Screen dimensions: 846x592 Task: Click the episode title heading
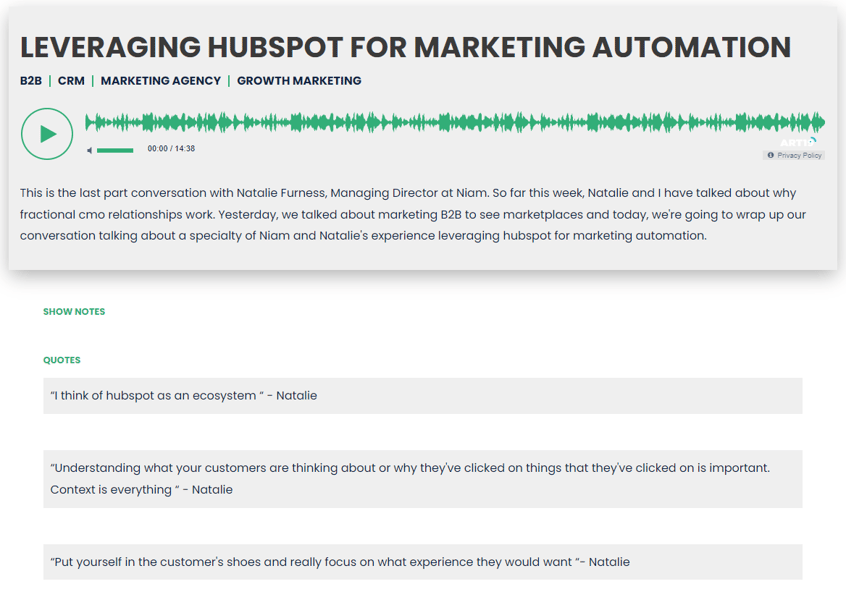[x=405, y=47]
